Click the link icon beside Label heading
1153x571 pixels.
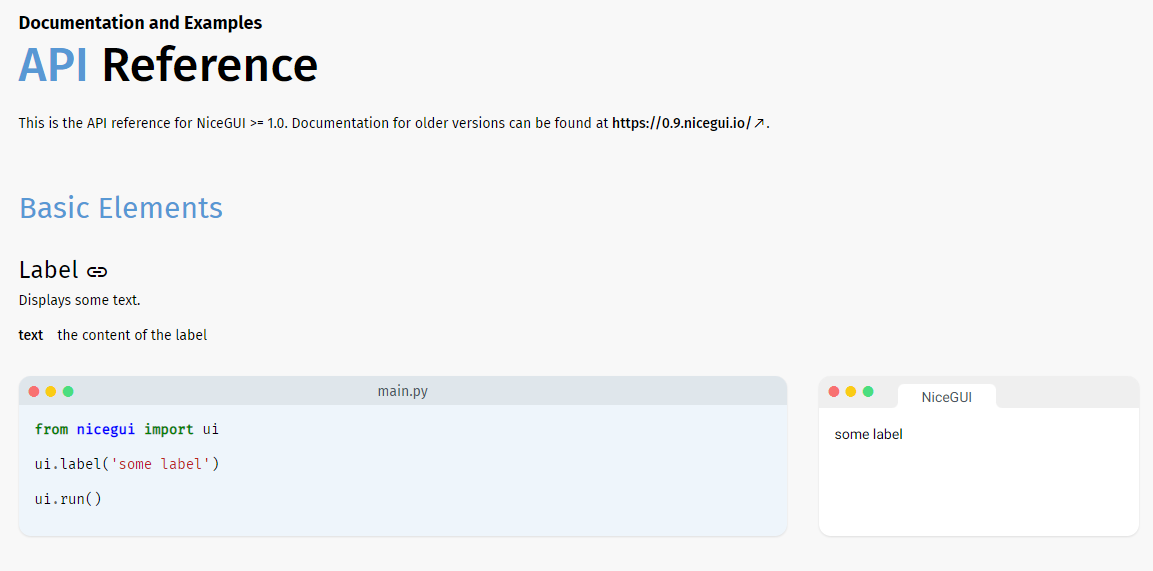coord(97,271)
